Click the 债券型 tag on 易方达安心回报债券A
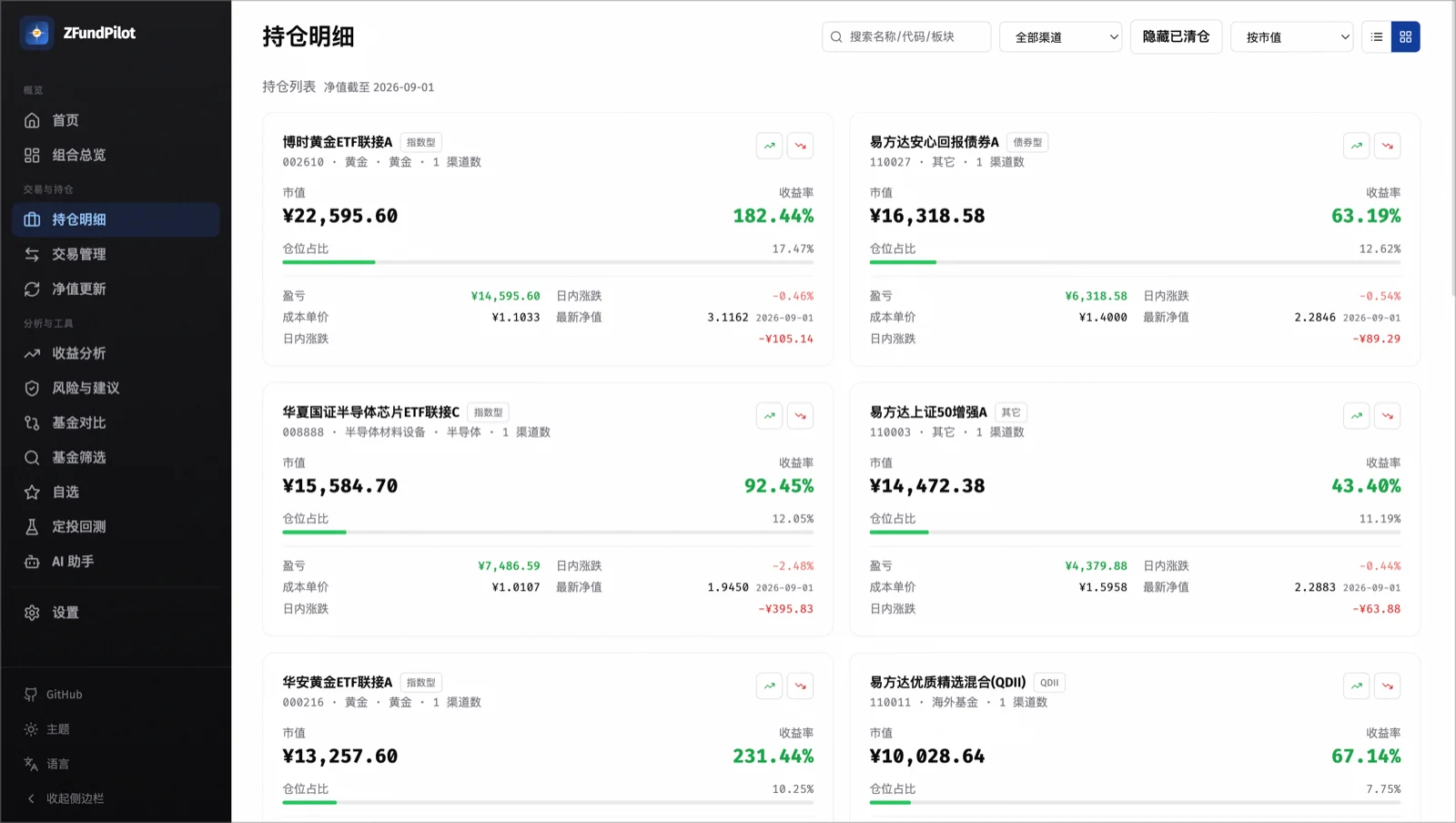This screenshot has width=1456, height=823. pos(1027,143)
